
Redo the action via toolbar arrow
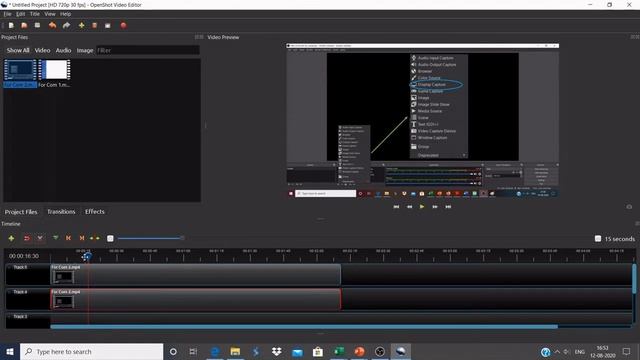67,25
